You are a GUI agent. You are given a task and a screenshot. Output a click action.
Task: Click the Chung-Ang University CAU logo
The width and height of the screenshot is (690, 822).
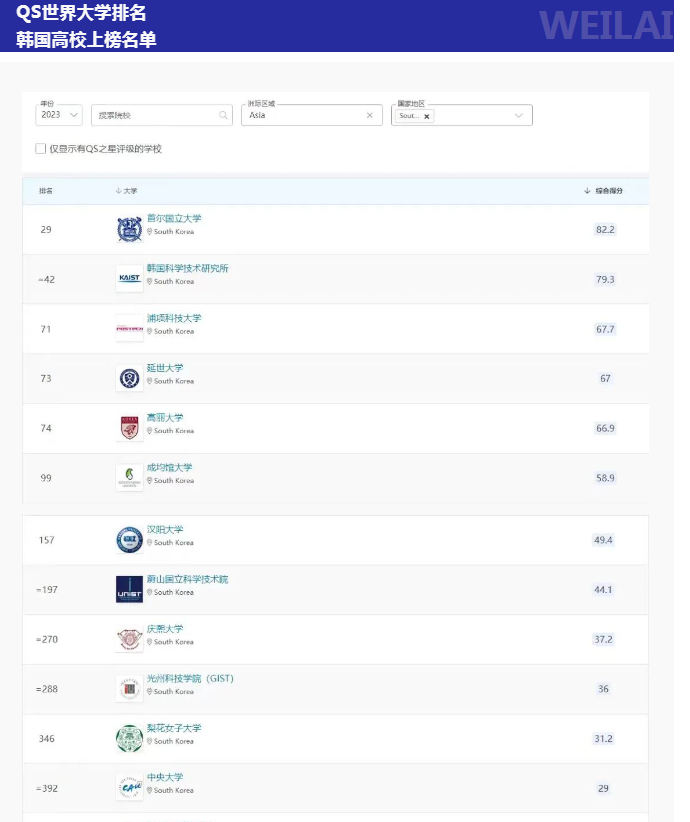(130, 787)
